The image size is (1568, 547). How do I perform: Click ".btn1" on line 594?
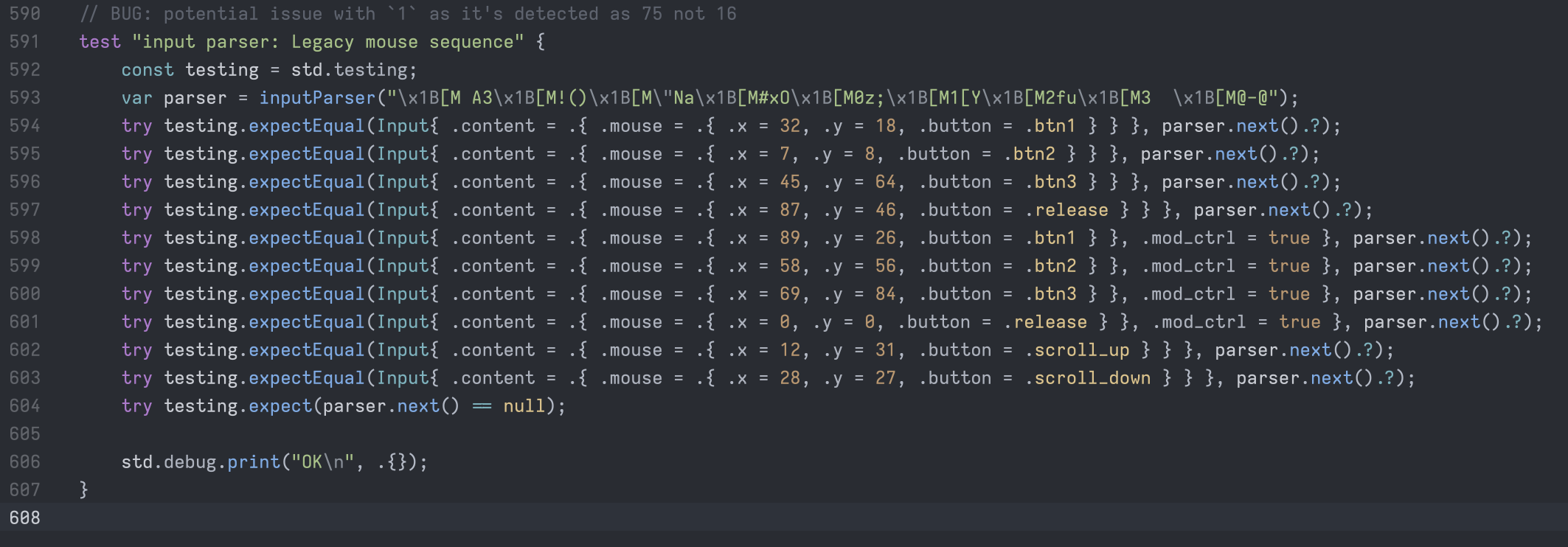pyautogui.click(x=1050, y=126)
